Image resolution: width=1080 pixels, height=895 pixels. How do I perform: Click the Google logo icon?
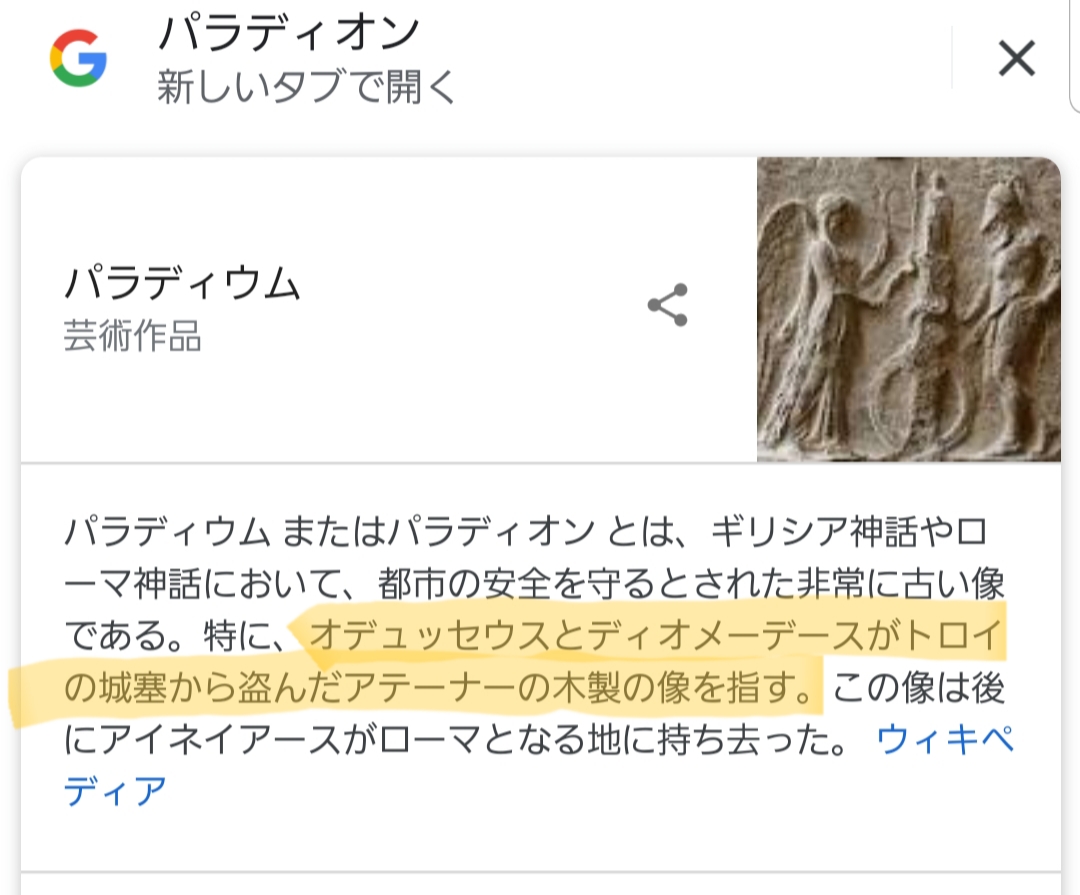point(78,59)
